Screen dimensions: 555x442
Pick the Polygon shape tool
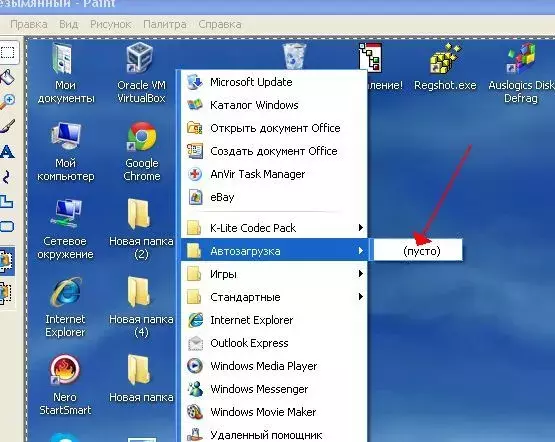click(x=6, y=201)
